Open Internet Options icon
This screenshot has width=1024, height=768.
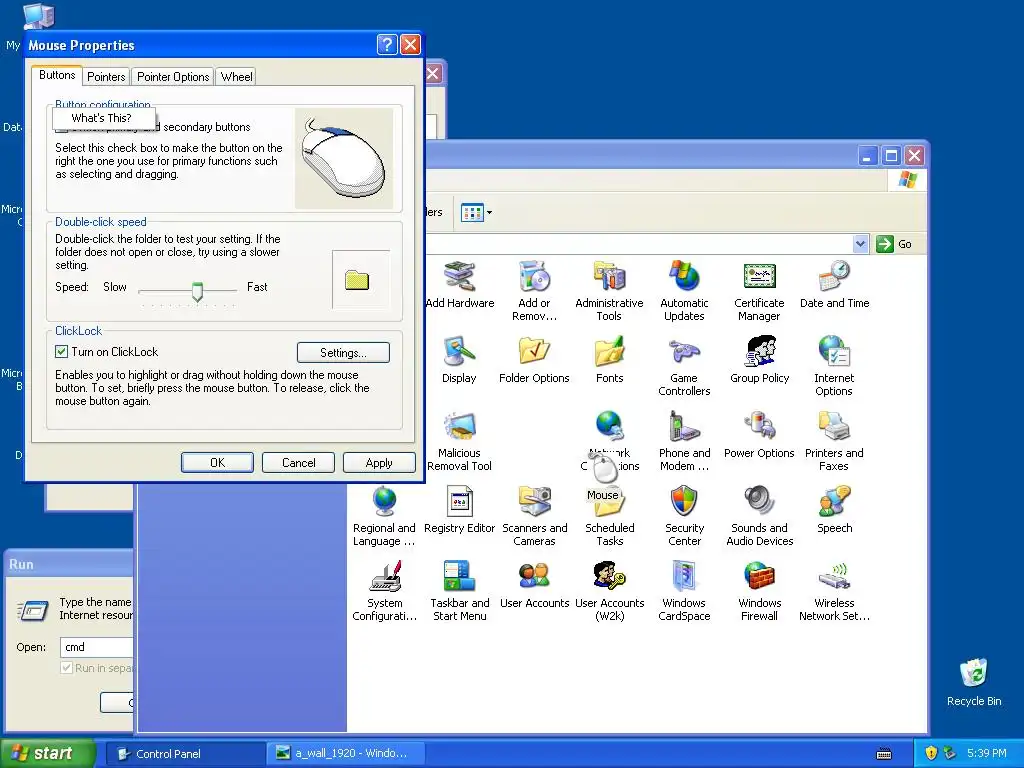tap(834, 366)
